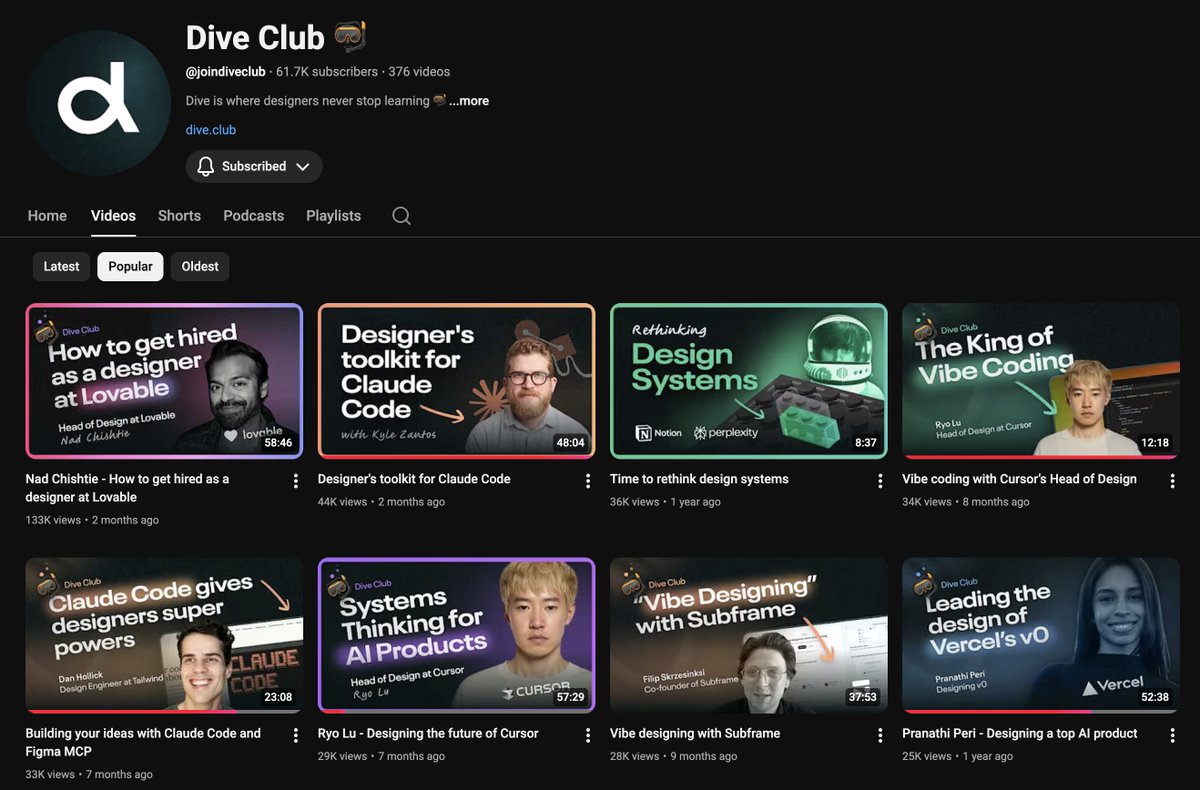The image size is (1200, 790).
Task: Play the Designer's toolkit for Claude Code thumbnail
Action: [x=456, y=381]
